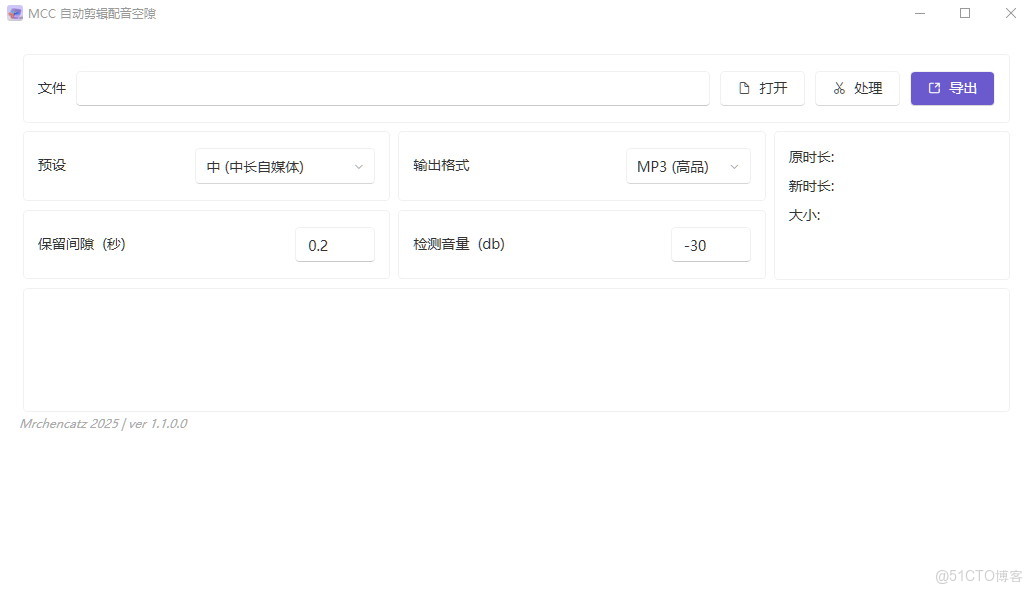1033x593 pixels.
Task: Change output format from MP3 (高品)
Action: [x=687, y=166]
